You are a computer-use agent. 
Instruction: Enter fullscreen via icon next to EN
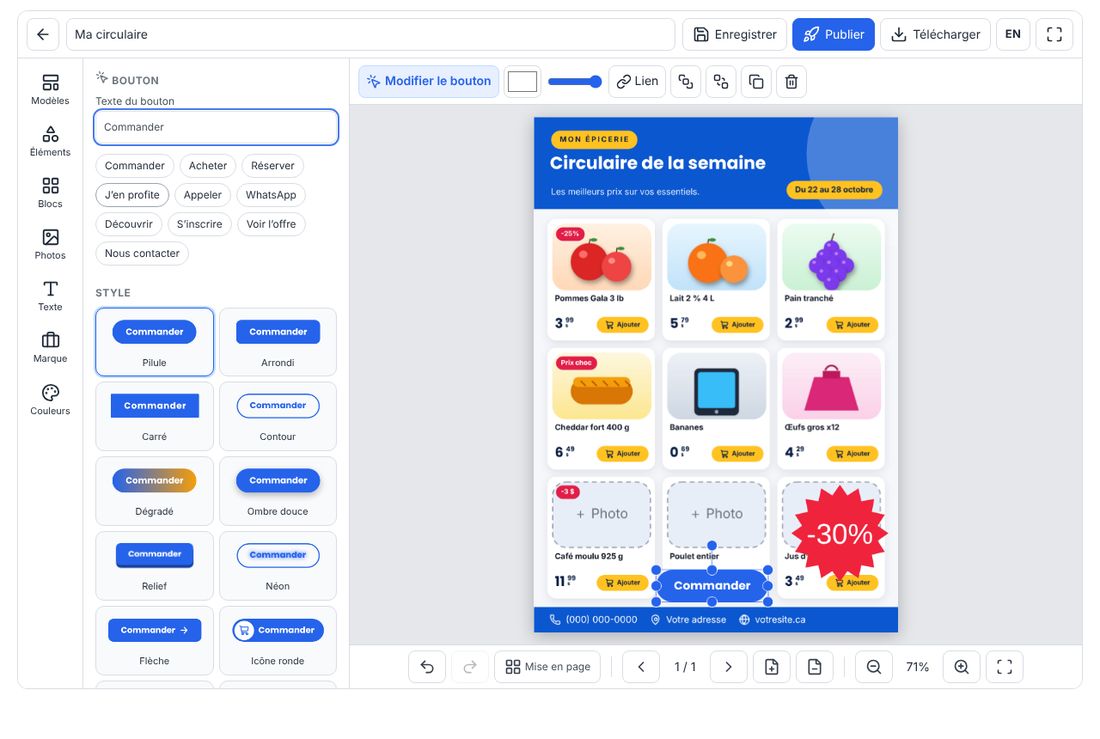tap(1054, 34)
